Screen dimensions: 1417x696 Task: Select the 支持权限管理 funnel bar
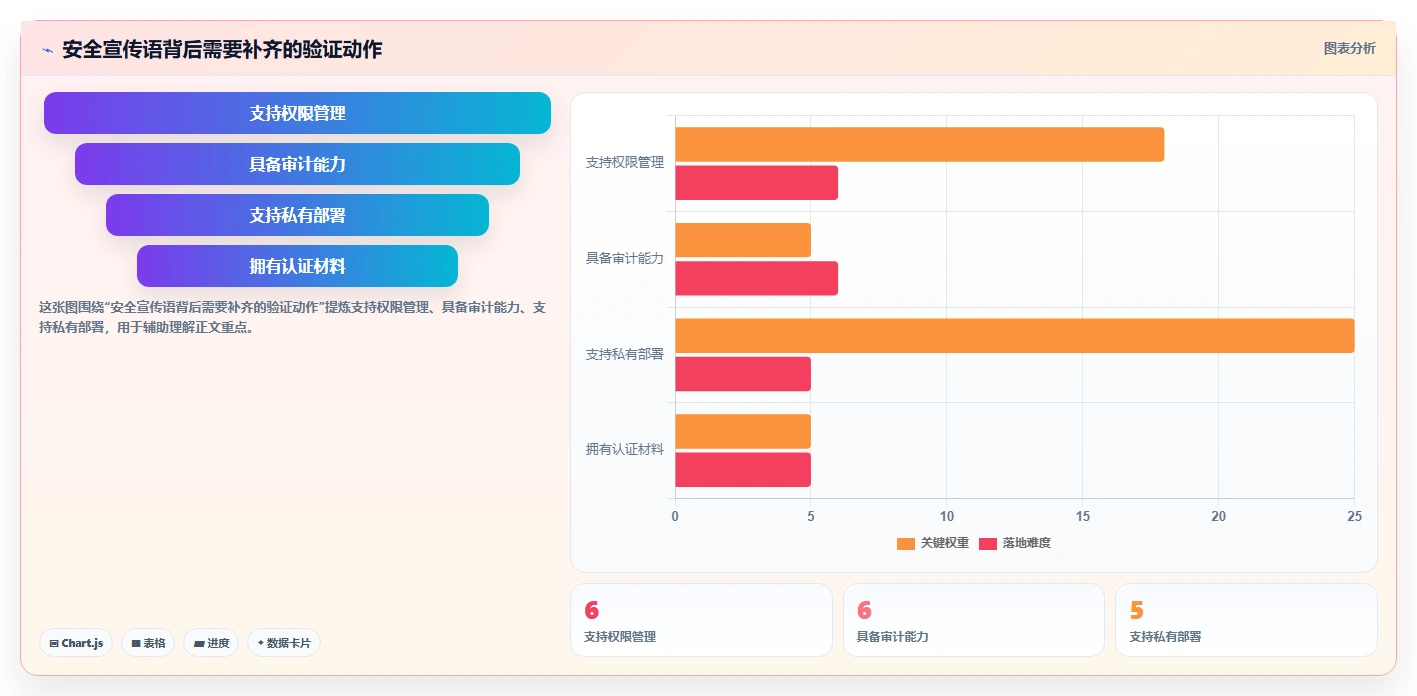pos(297,113)
